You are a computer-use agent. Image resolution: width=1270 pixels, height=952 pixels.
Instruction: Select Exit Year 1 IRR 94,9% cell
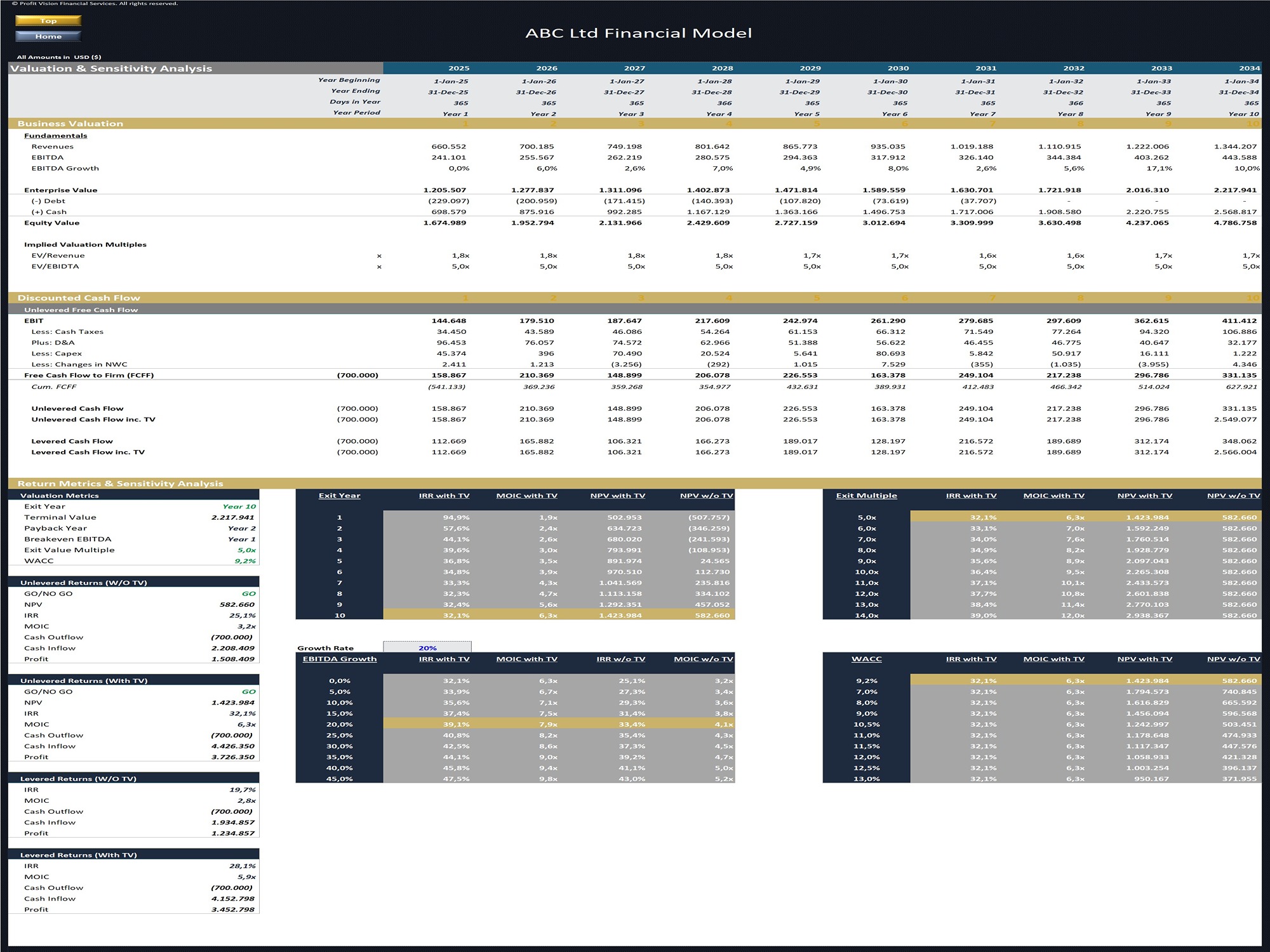pos(456,517)
